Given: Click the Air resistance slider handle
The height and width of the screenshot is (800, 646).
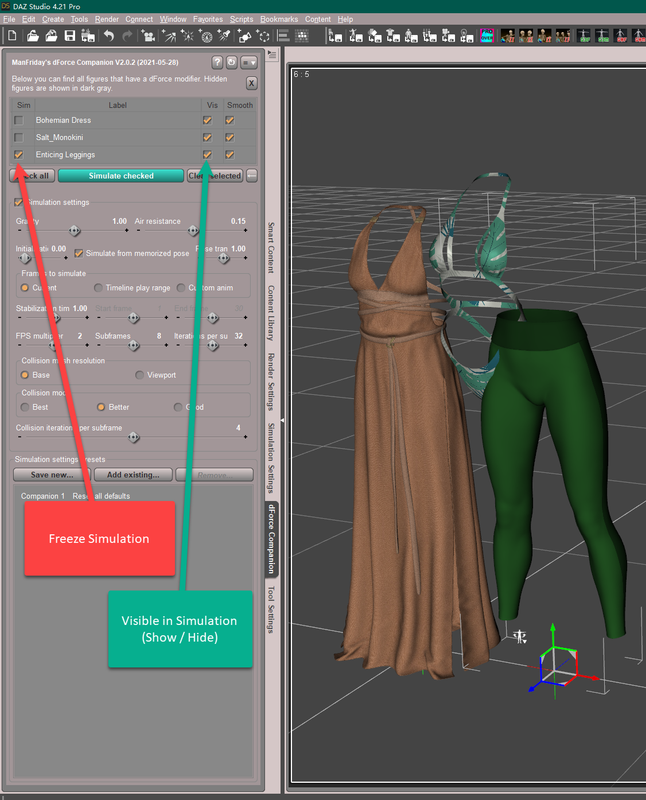Looking at the screenshot, I should click(193, 231).
